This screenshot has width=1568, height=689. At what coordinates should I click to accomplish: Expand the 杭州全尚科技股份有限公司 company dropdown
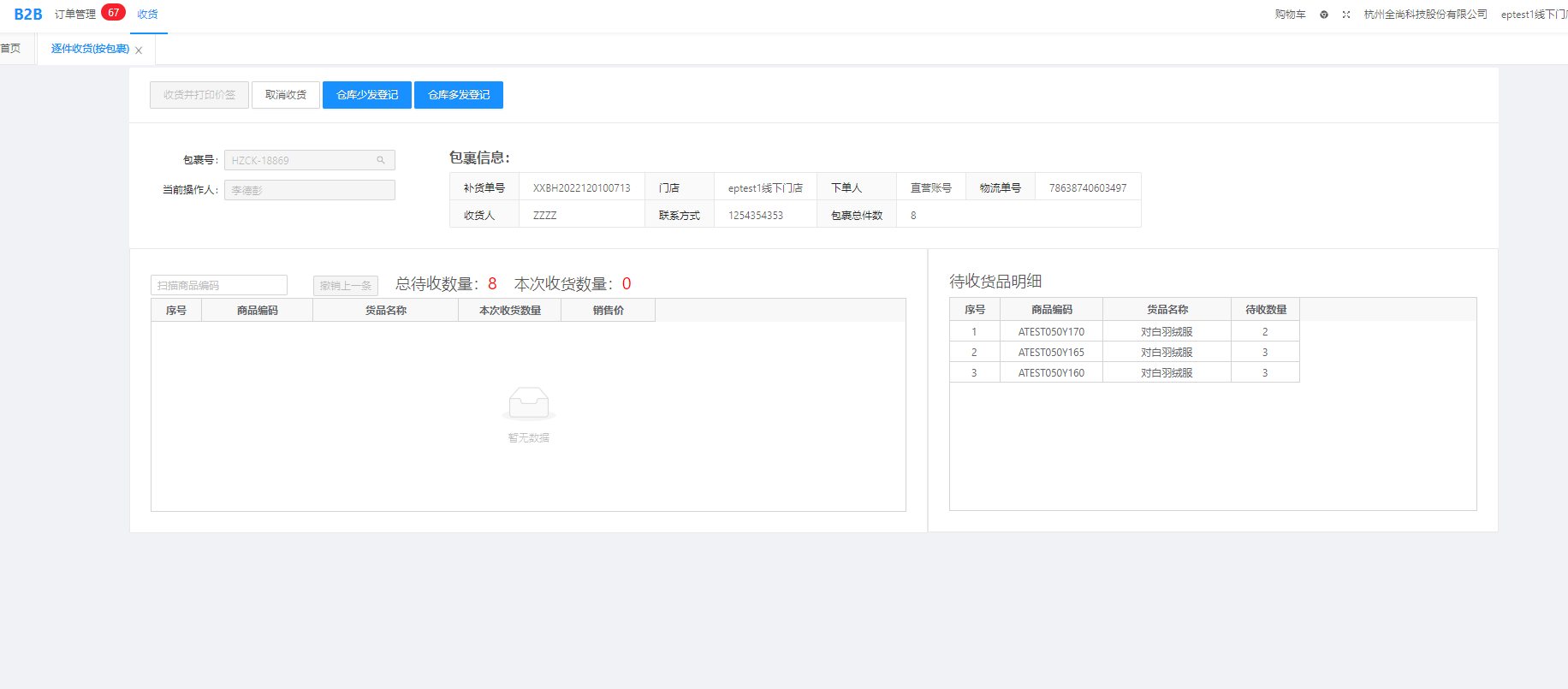1425,15
